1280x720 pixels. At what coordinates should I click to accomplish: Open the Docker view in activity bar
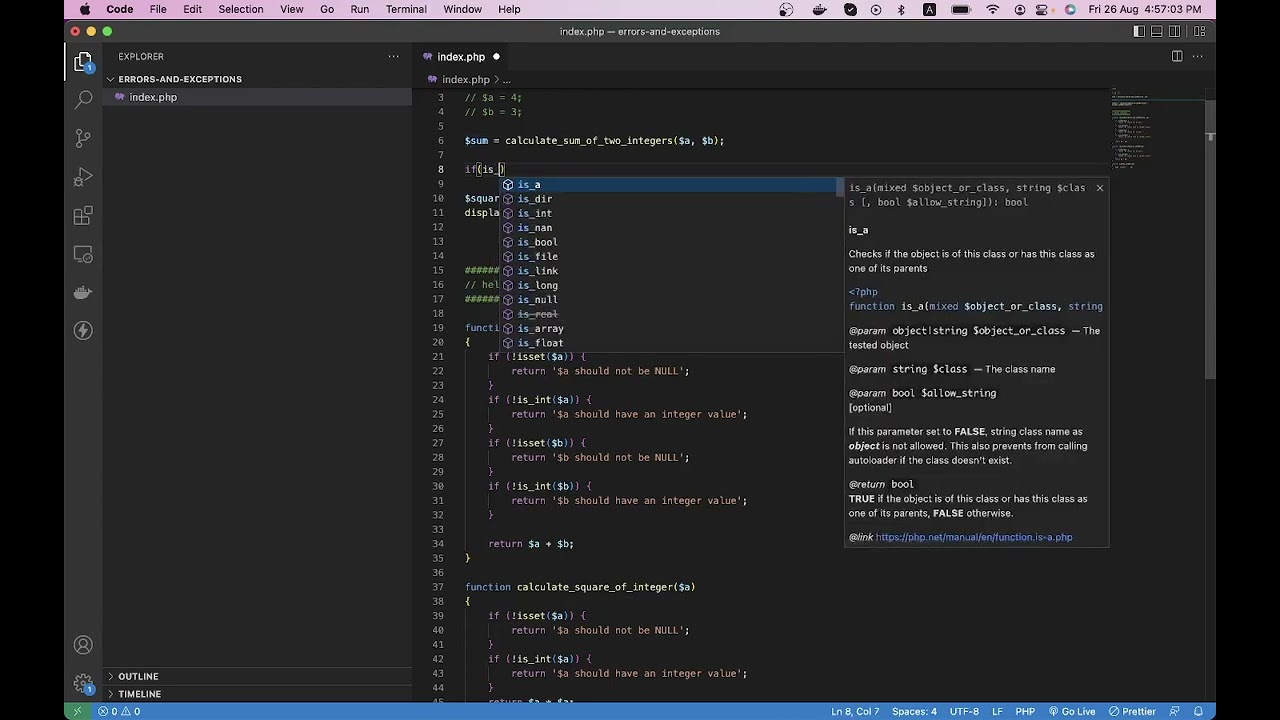(84, 292)
